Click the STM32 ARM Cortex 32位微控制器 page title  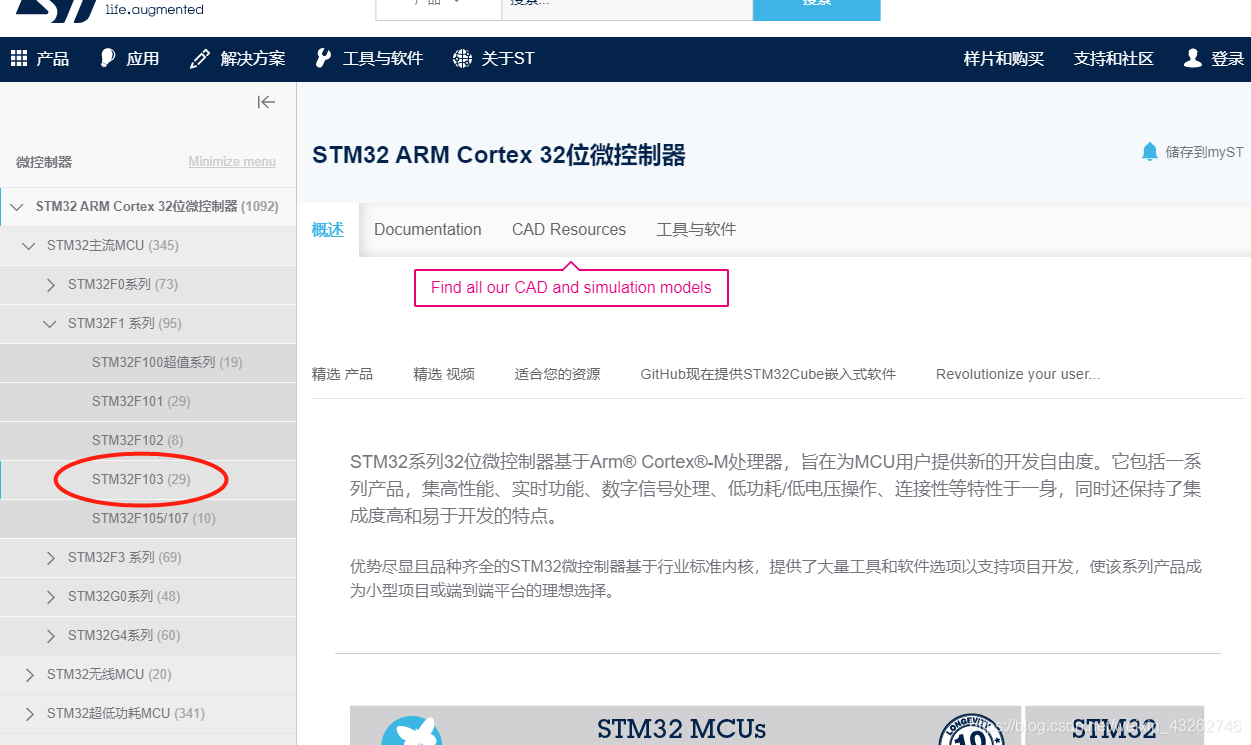pyautogui.click(x=499, y=155)
